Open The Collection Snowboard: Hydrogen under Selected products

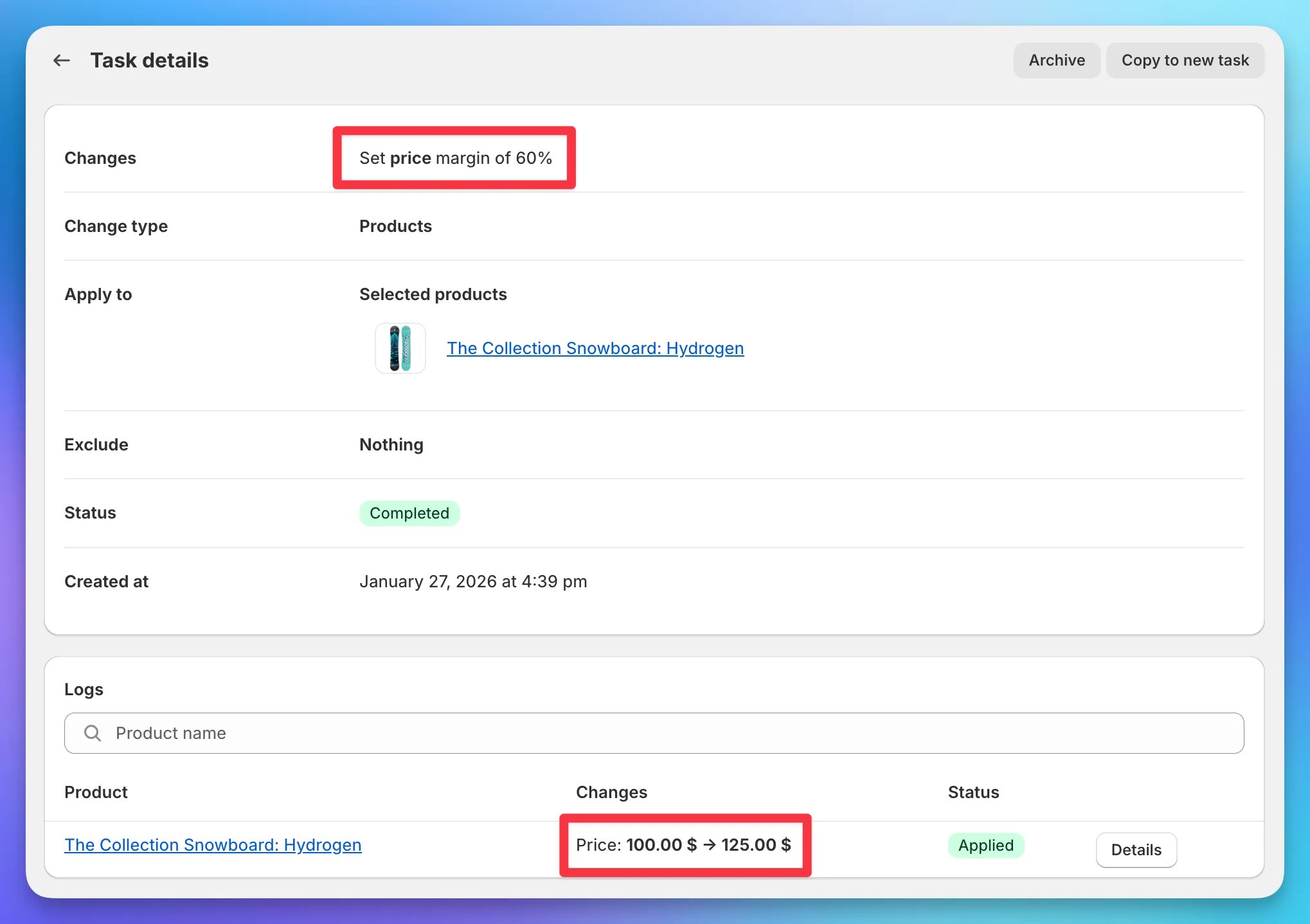(x=595, y=348)
